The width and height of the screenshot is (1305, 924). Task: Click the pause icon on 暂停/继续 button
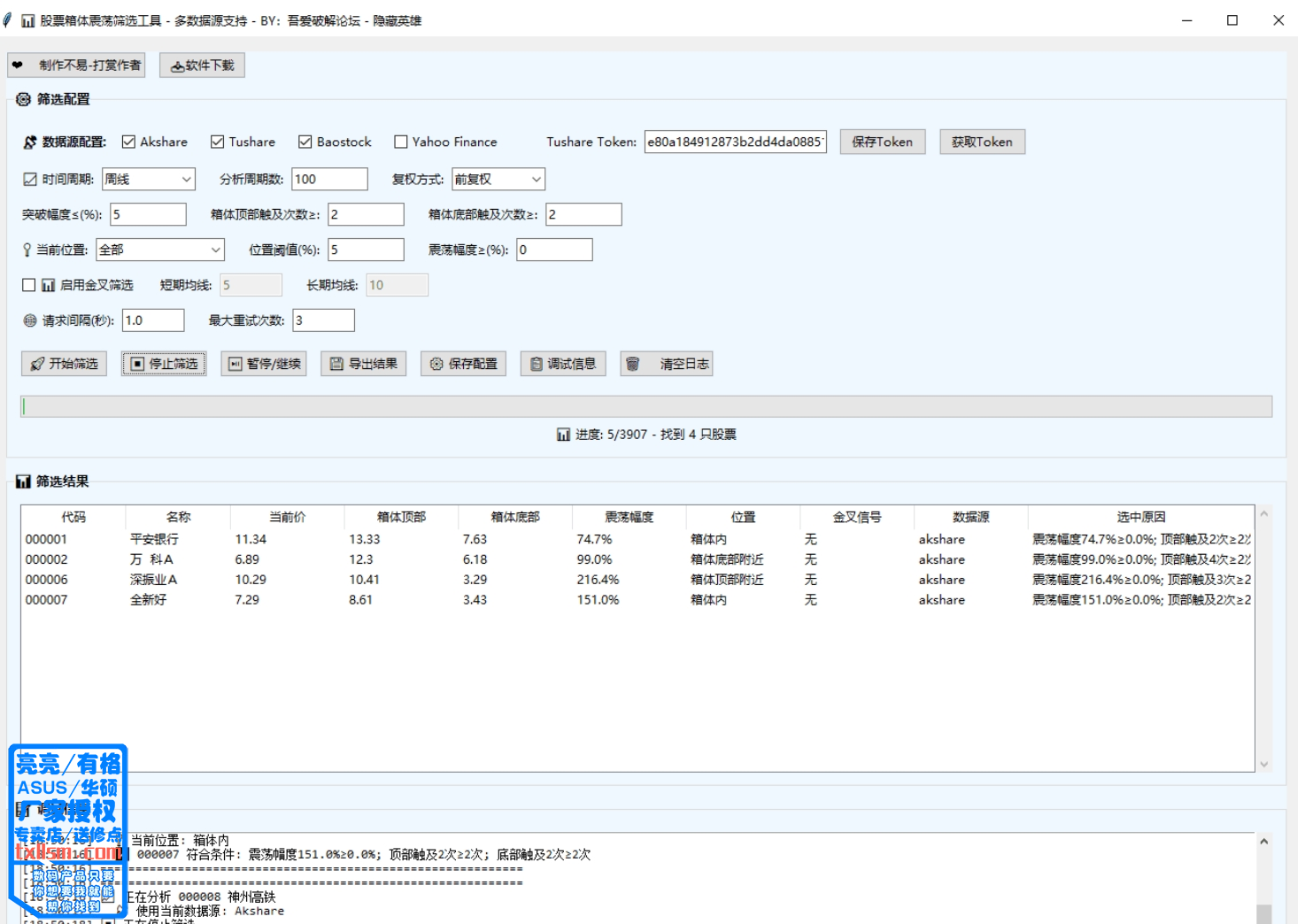pyautogui.click(x=235, y=364)
